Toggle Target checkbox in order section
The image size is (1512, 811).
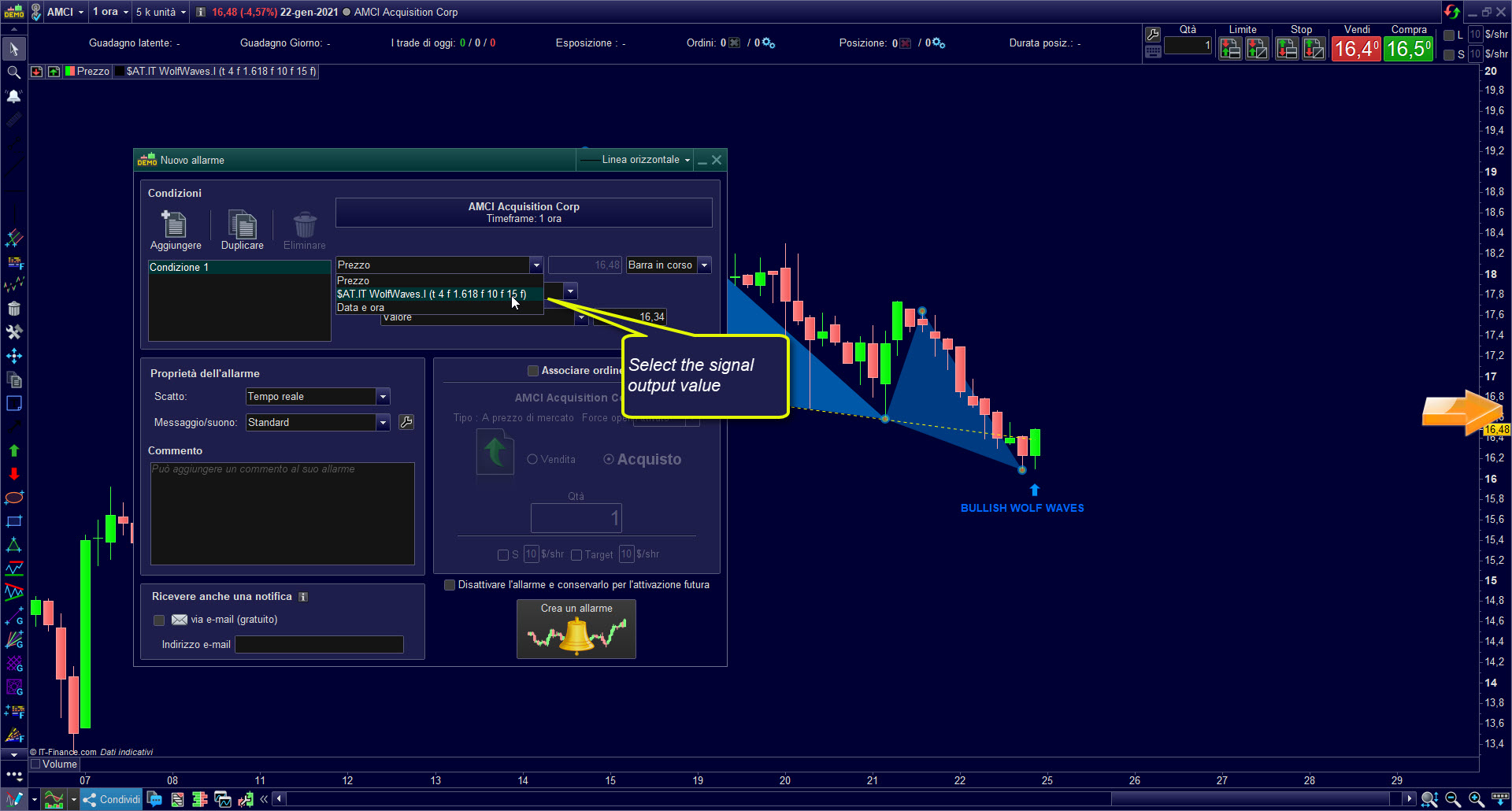[576, 555]
